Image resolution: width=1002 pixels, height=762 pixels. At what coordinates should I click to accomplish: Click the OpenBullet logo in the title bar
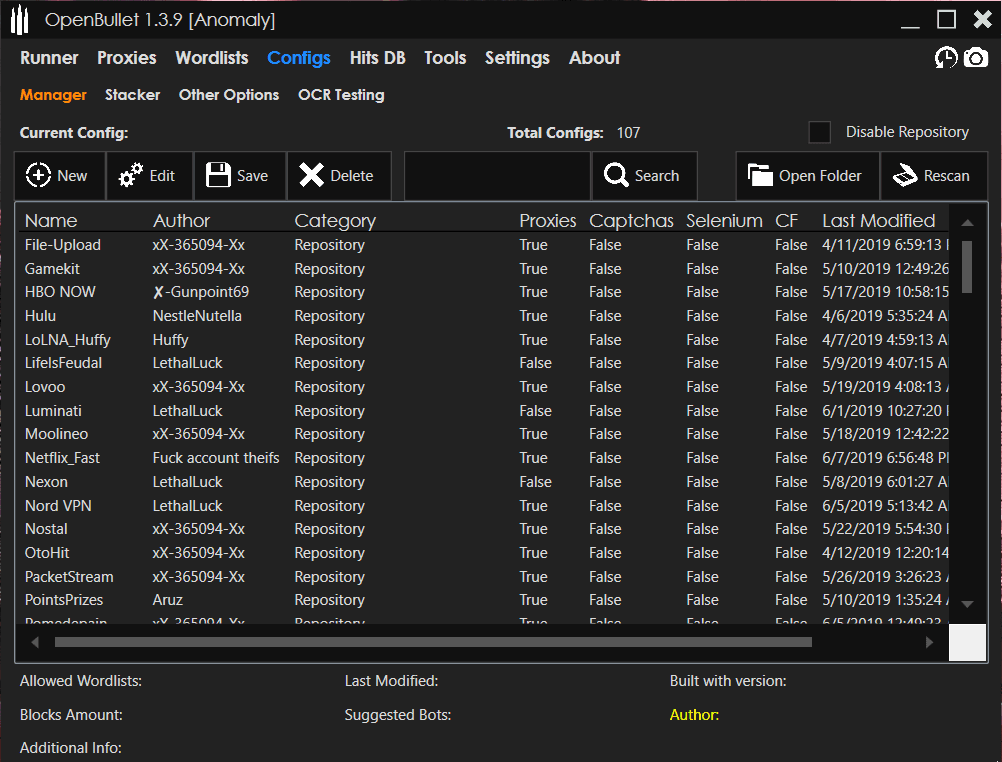point(18,19)
